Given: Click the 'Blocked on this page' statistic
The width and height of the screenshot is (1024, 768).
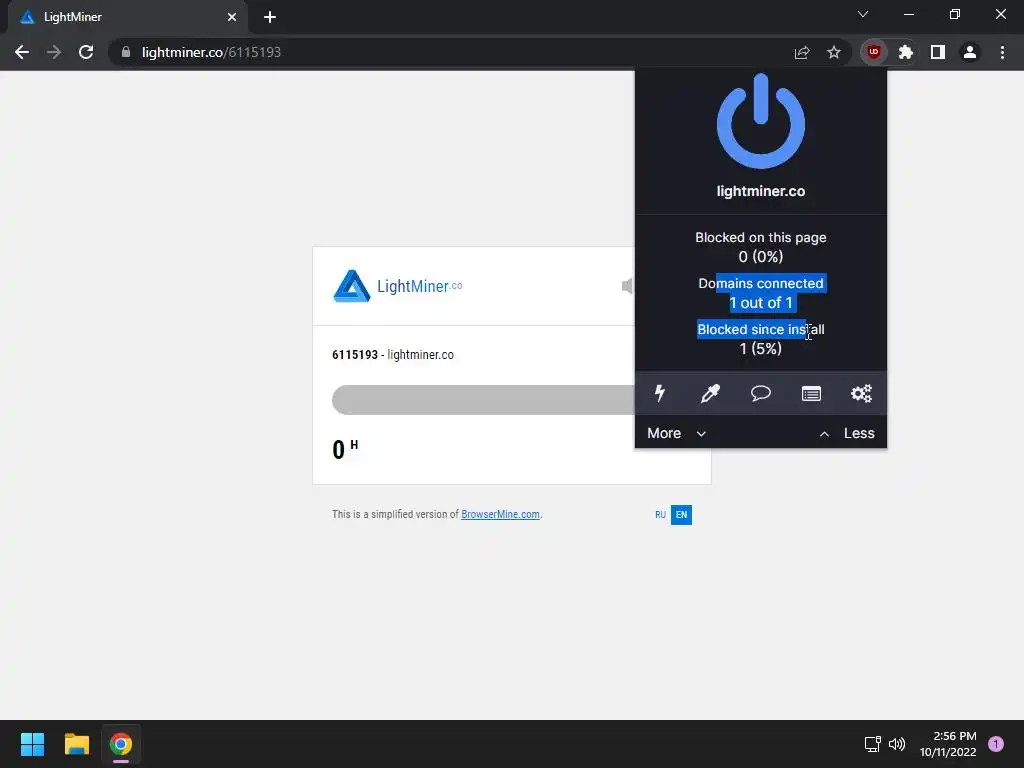Looking at the screenshot, I should pos(761,247).
